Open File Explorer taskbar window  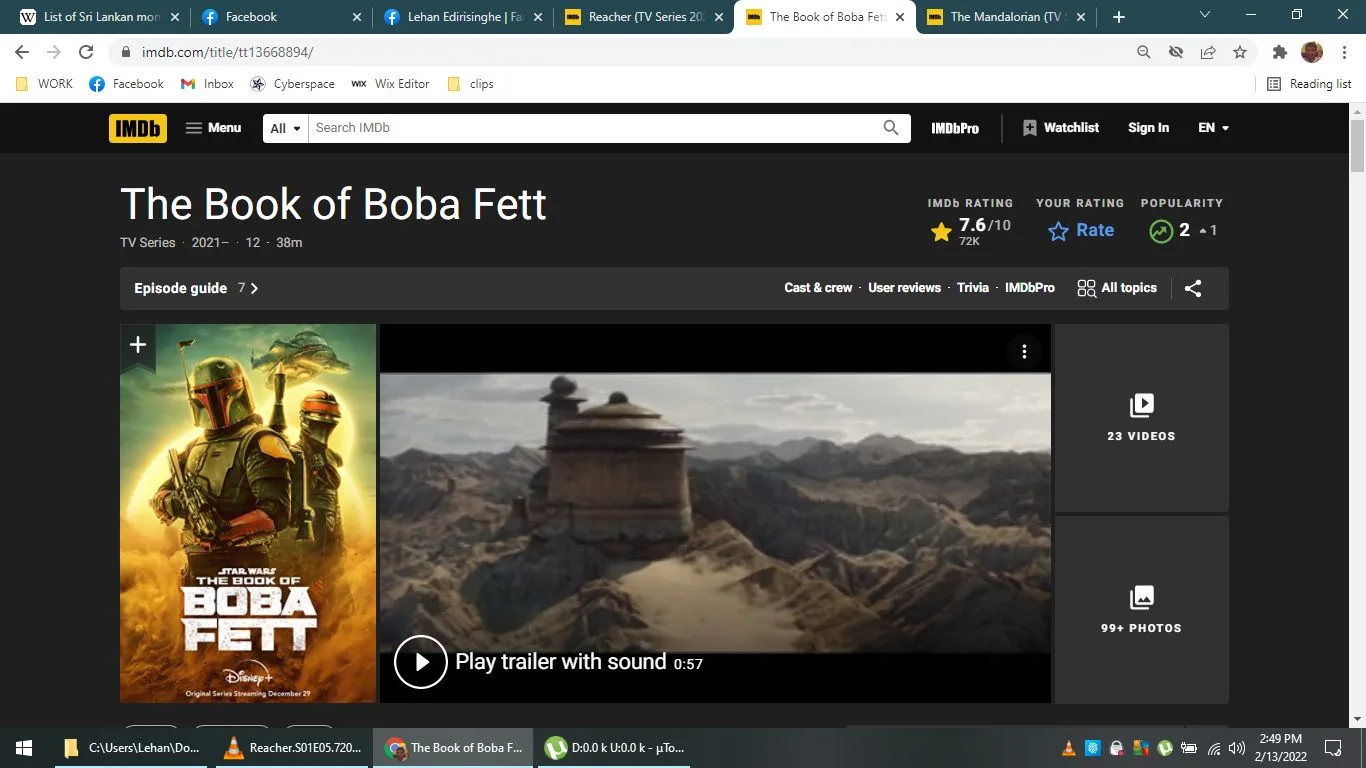[132, 748]
